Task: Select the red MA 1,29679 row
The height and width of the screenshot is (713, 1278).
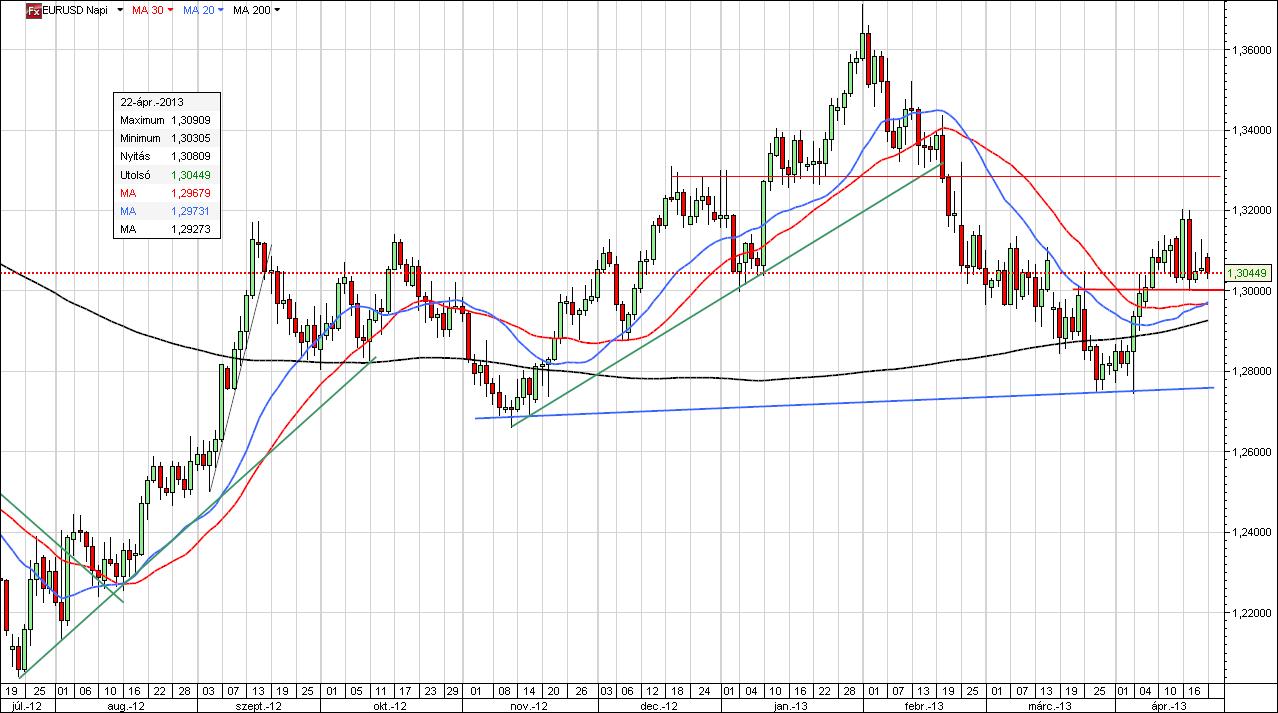Action: (x=165, y=192)
